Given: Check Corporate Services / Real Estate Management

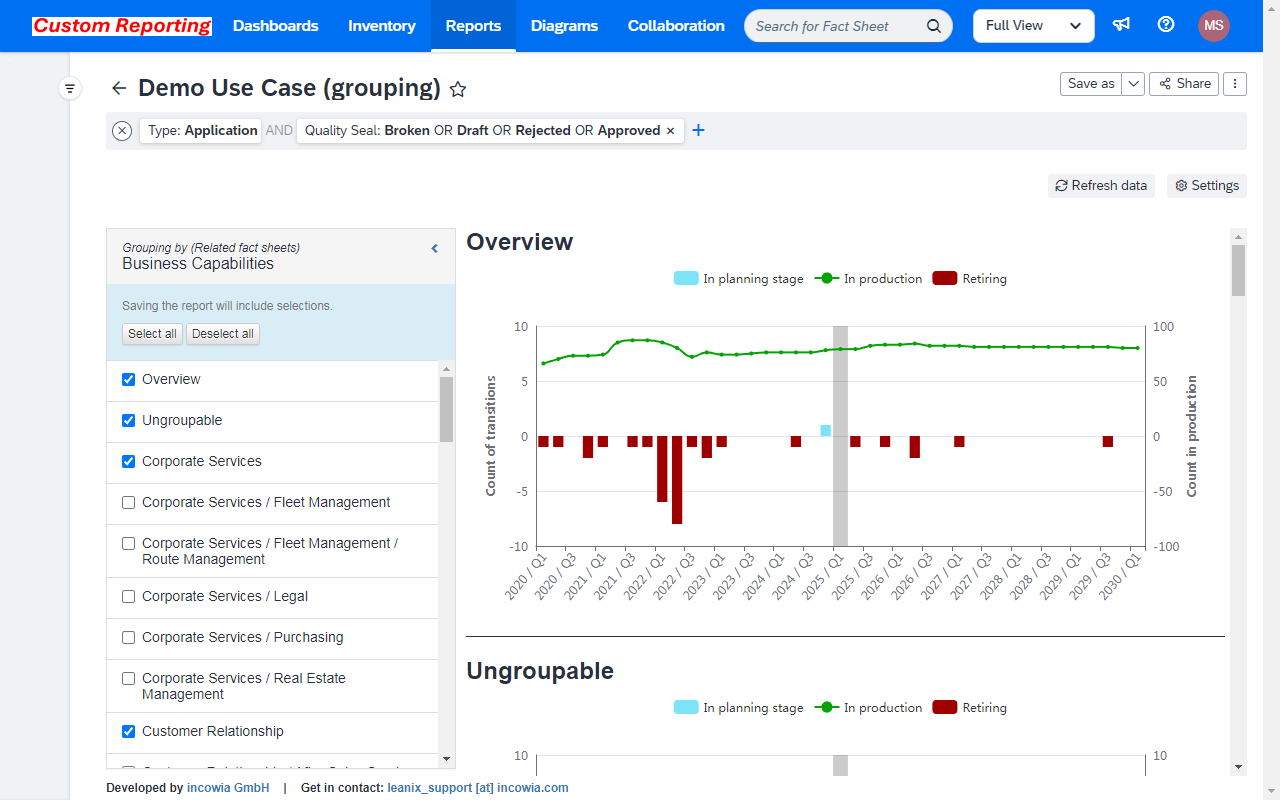Looking at the screenshot, I should point(128,678).
